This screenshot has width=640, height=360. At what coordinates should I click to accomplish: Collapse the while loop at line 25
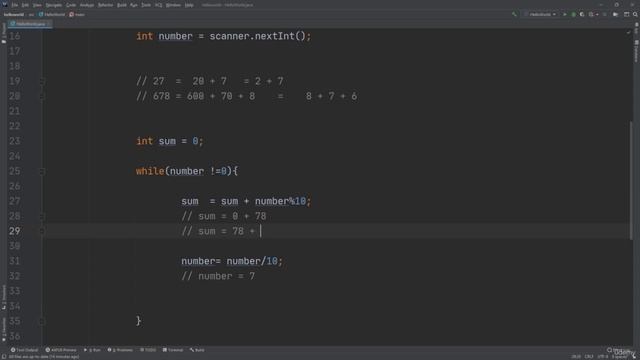pos(42,171)
